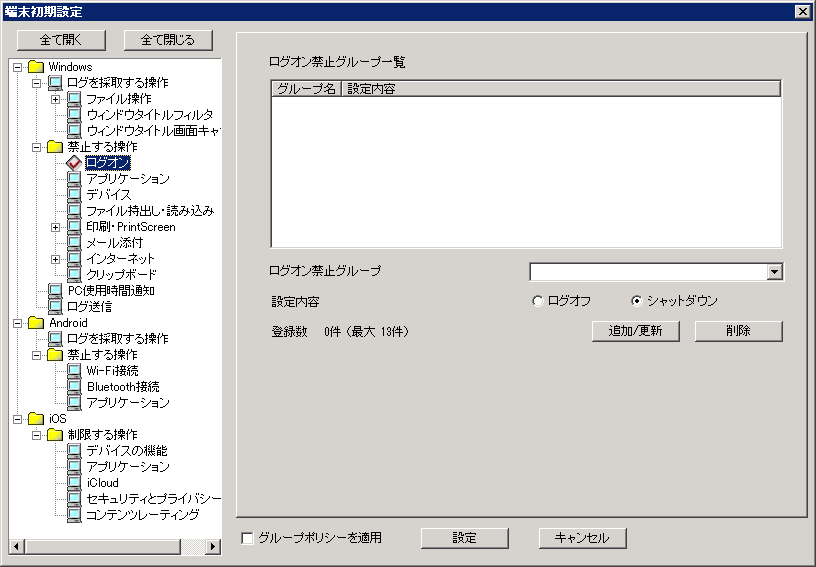Viewport: 816px width, 567px height.
Task: Click the 全て閉じる button
Action: click(x=168, y=40)
